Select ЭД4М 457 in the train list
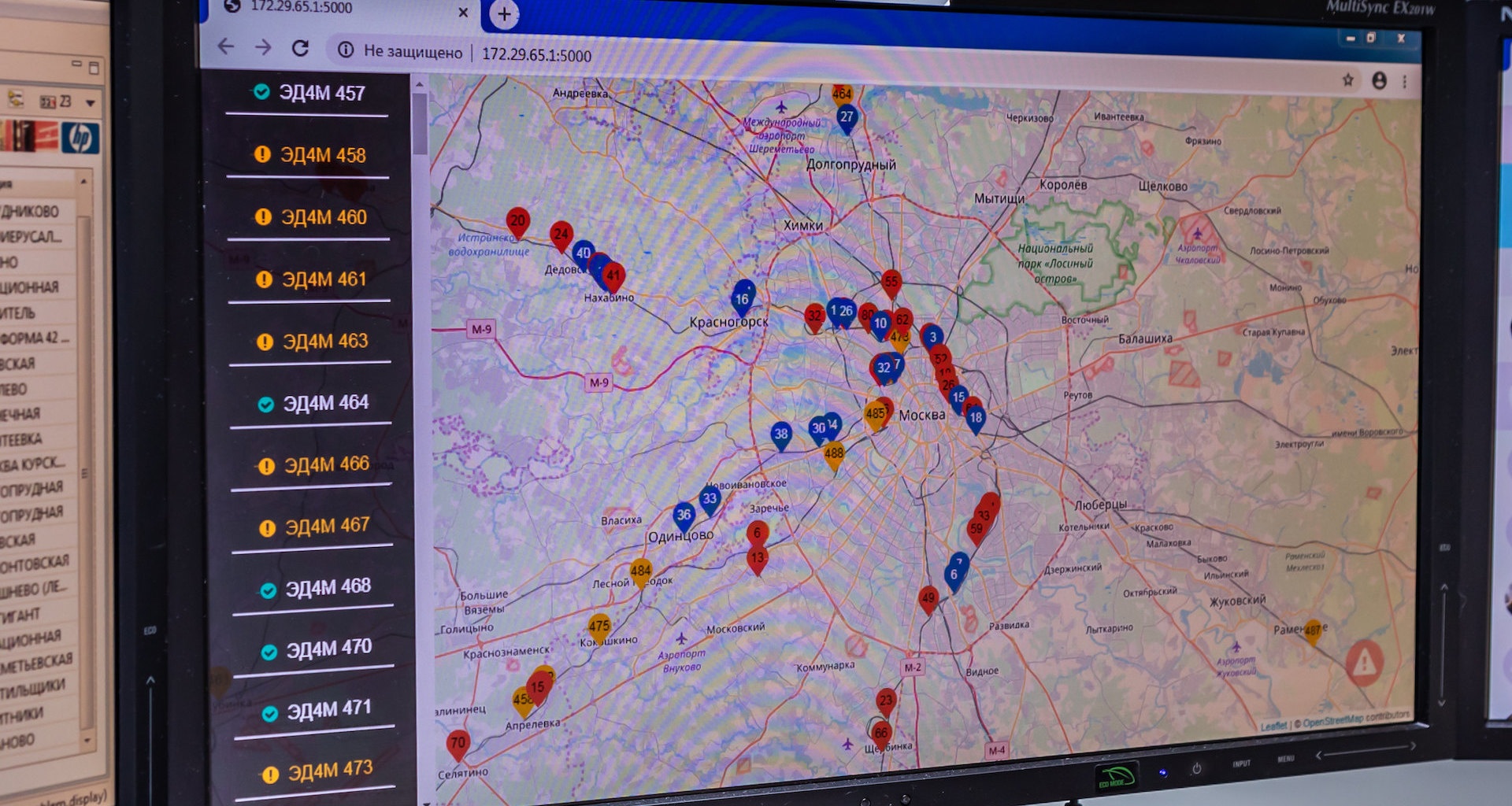The width and height of the screenshot is (1512, 806). 321,94
